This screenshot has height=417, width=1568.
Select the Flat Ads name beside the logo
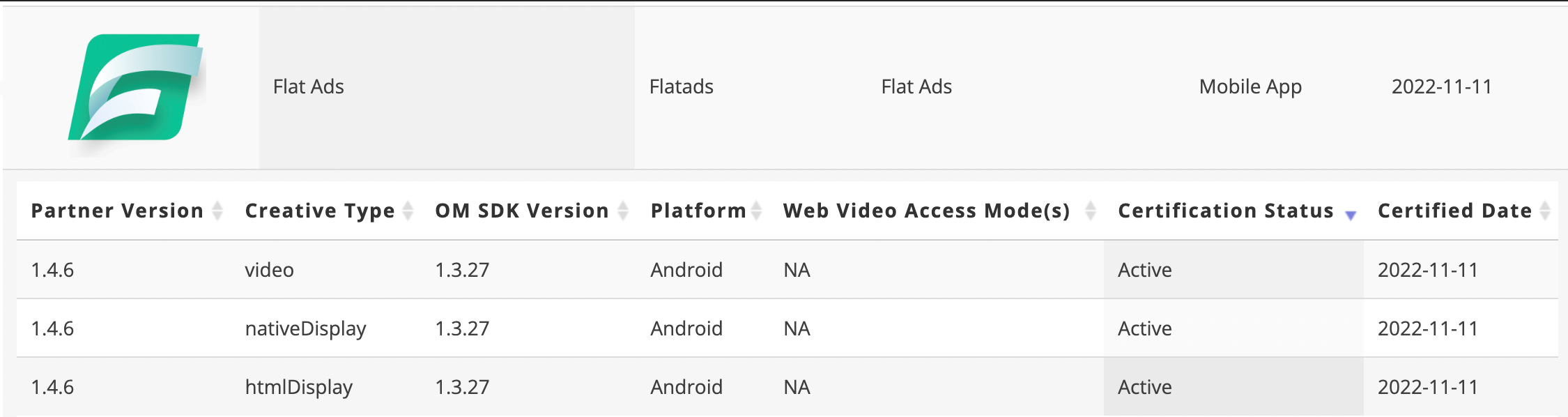click(309, 87)
